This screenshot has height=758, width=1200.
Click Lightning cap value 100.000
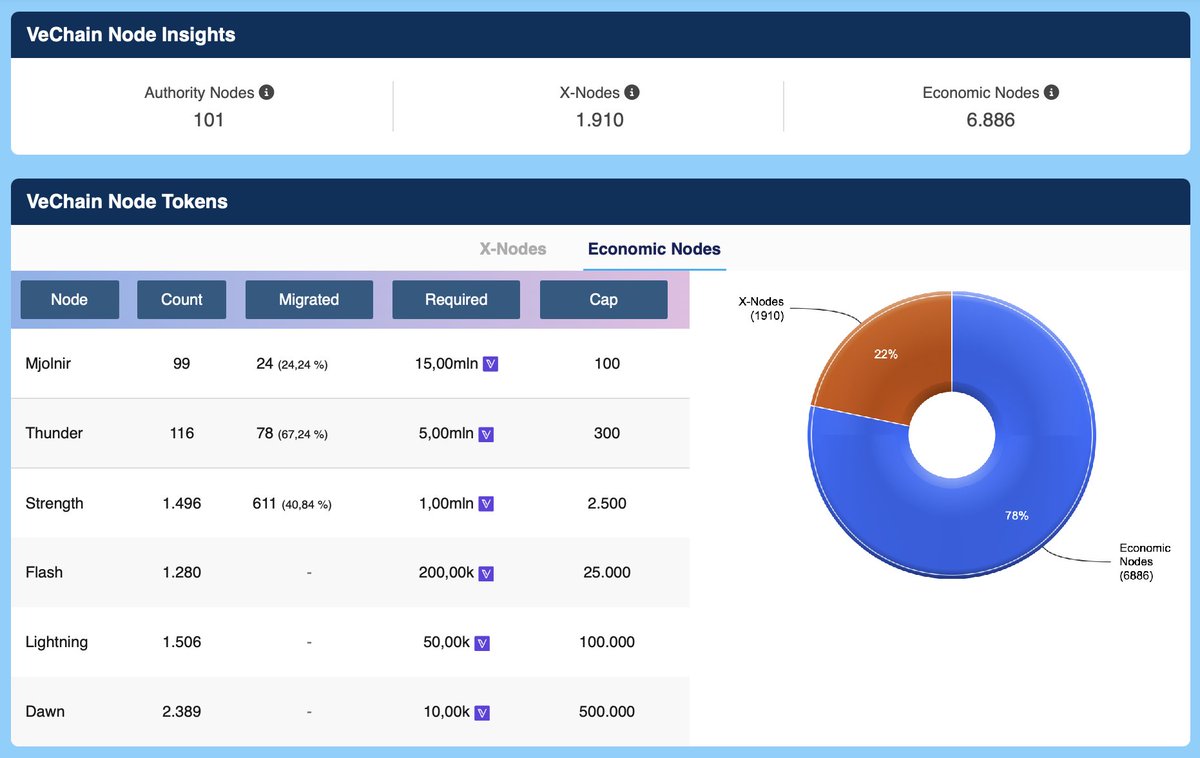[x=607, y=642]
